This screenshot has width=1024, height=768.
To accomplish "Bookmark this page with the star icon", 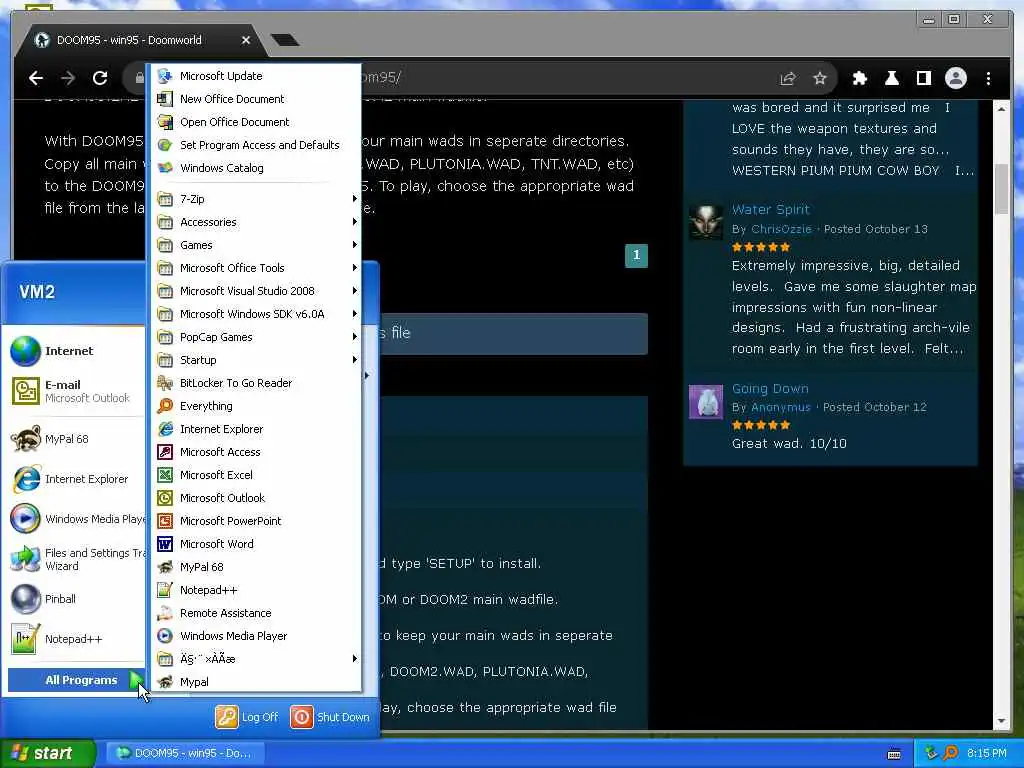I will point(820,78).
